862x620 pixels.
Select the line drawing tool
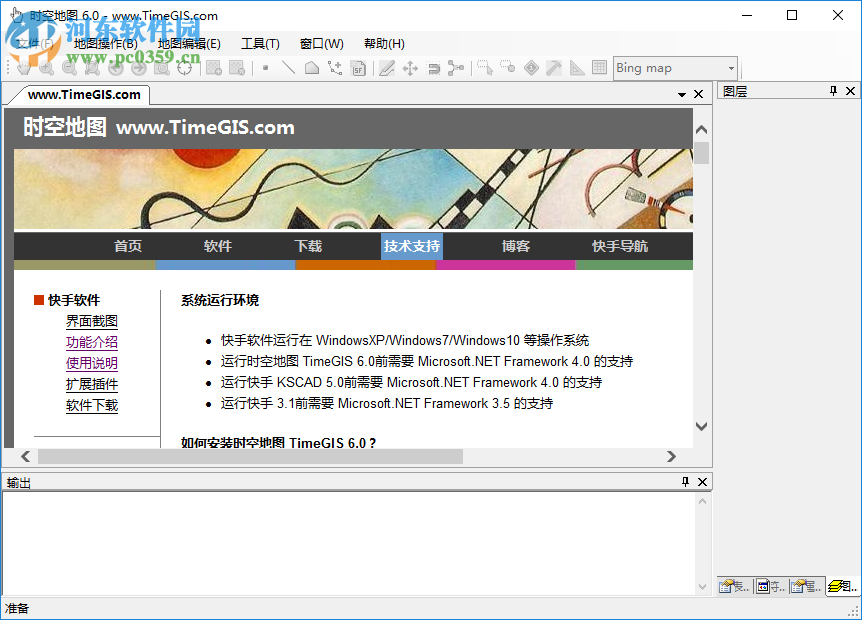[x=288, y=68]
